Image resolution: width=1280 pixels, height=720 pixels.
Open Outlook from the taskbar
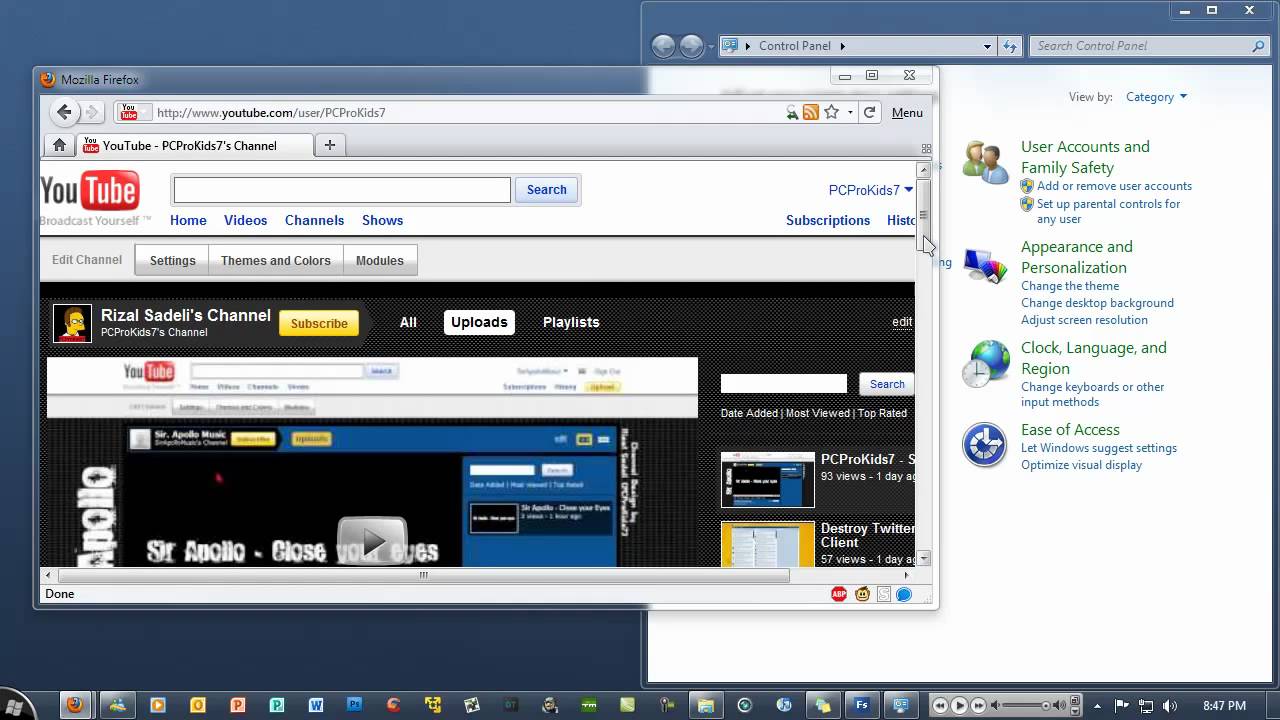tap(197, 705)
